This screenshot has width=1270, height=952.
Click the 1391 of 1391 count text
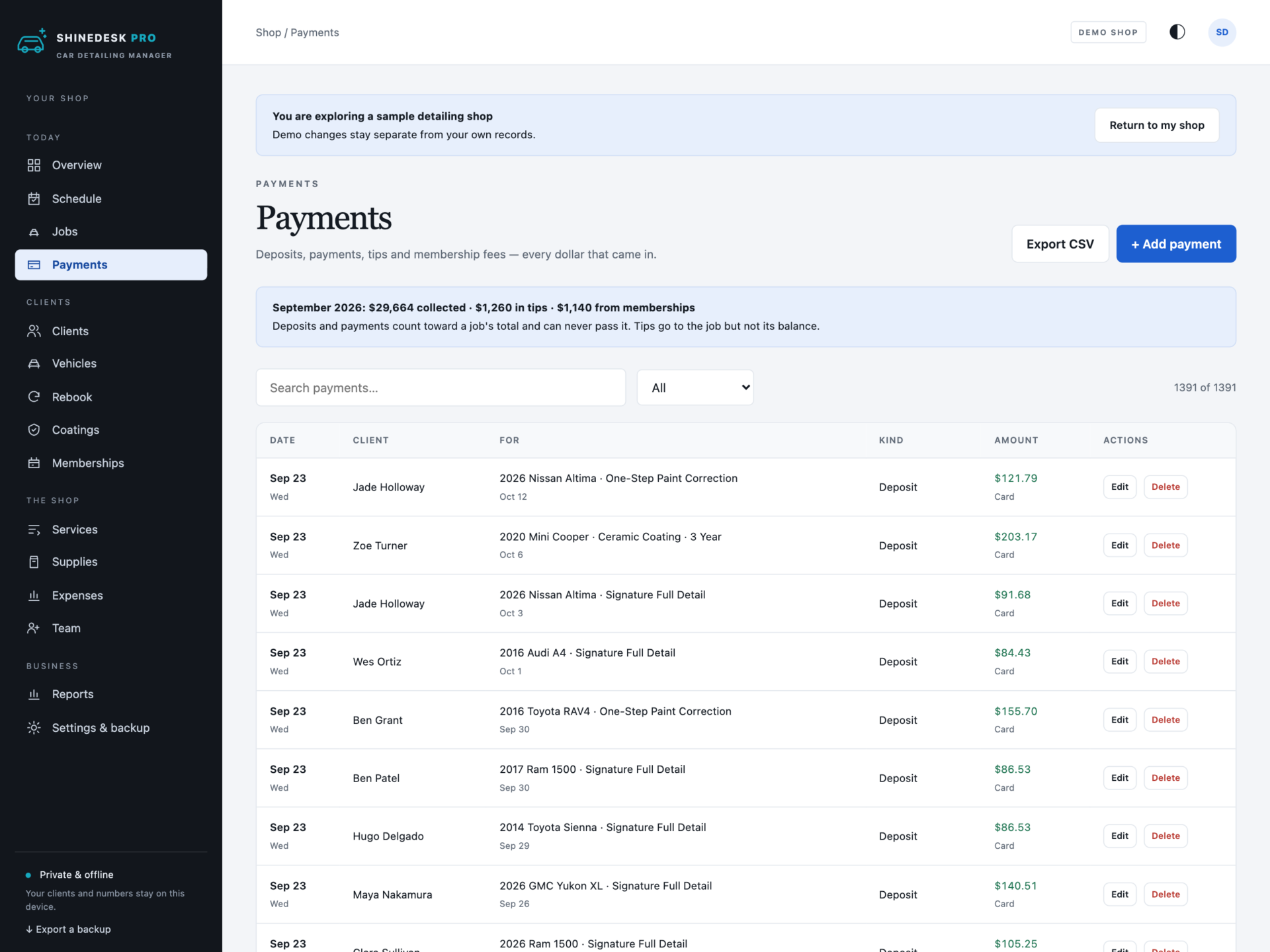[1205, 387]
